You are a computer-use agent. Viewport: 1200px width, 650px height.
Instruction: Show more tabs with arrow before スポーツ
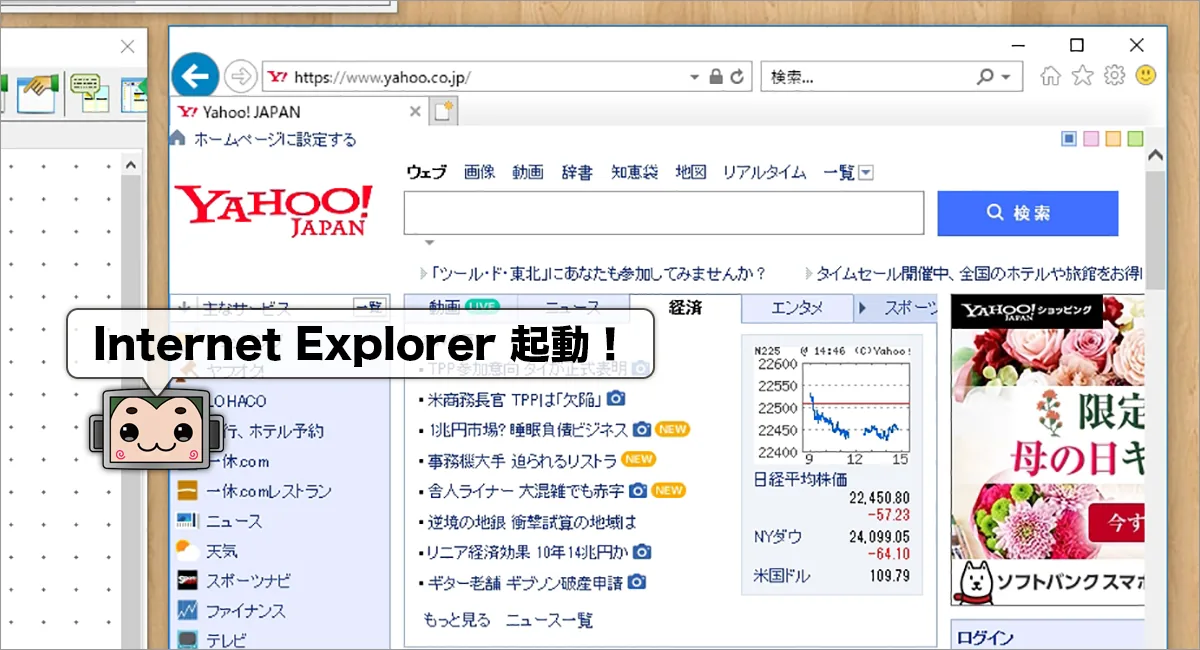(863, 308)
